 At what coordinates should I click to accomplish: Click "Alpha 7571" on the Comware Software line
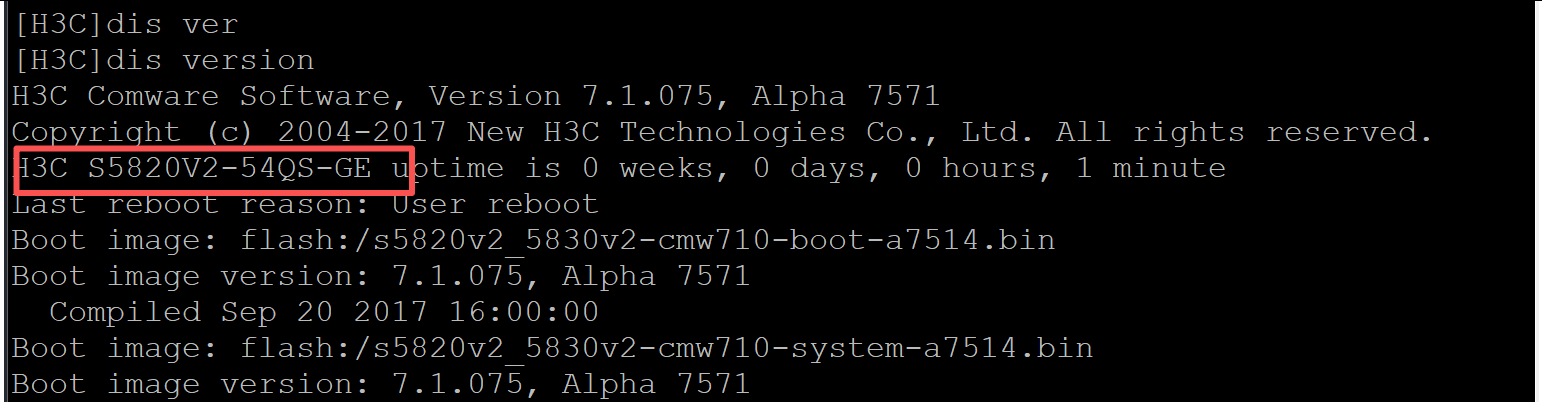click(x=845, y=96)
